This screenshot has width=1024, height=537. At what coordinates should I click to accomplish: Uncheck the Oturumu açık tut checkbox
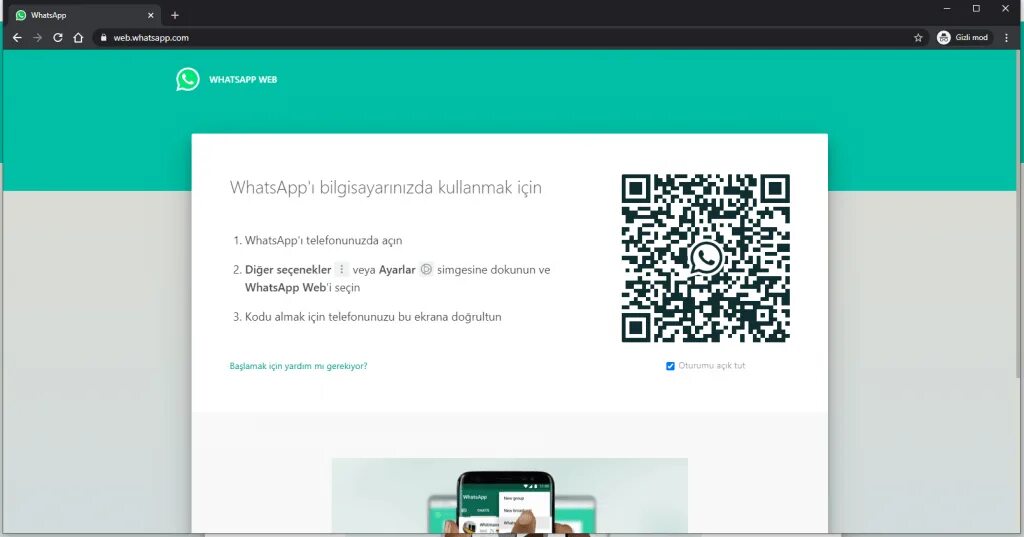tap(670, 366)
